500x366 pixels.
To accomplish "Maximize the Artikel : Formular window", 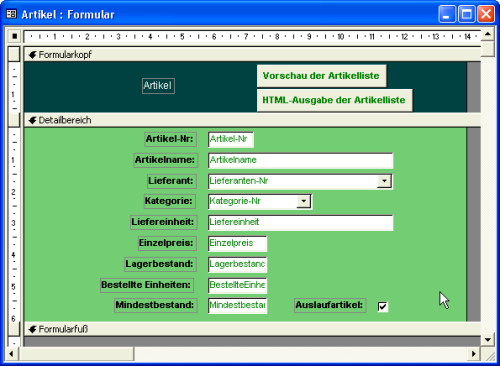I will pyautogui.click(x=466, y=14).
